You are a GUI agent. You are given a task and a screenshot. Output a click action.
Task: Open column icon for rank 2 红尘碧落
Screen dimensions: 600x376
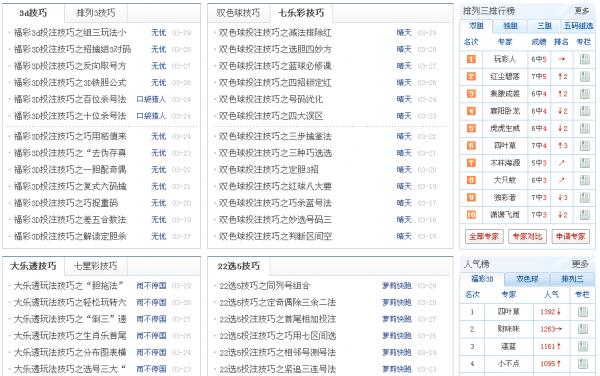coord(584,77)
